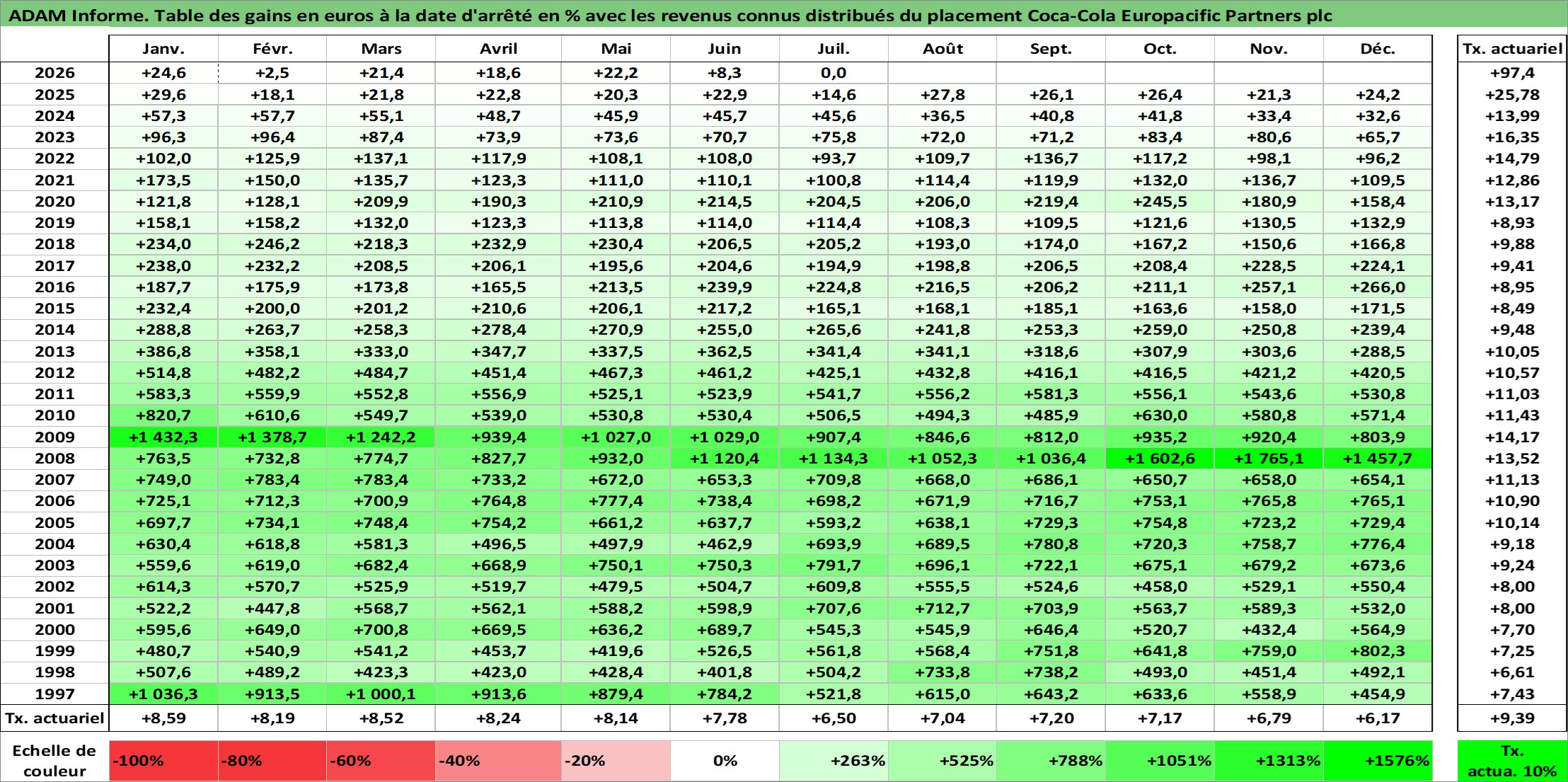Click the 2009 row label
This screenshot has width=1568, height=782.
pos(54,437)
